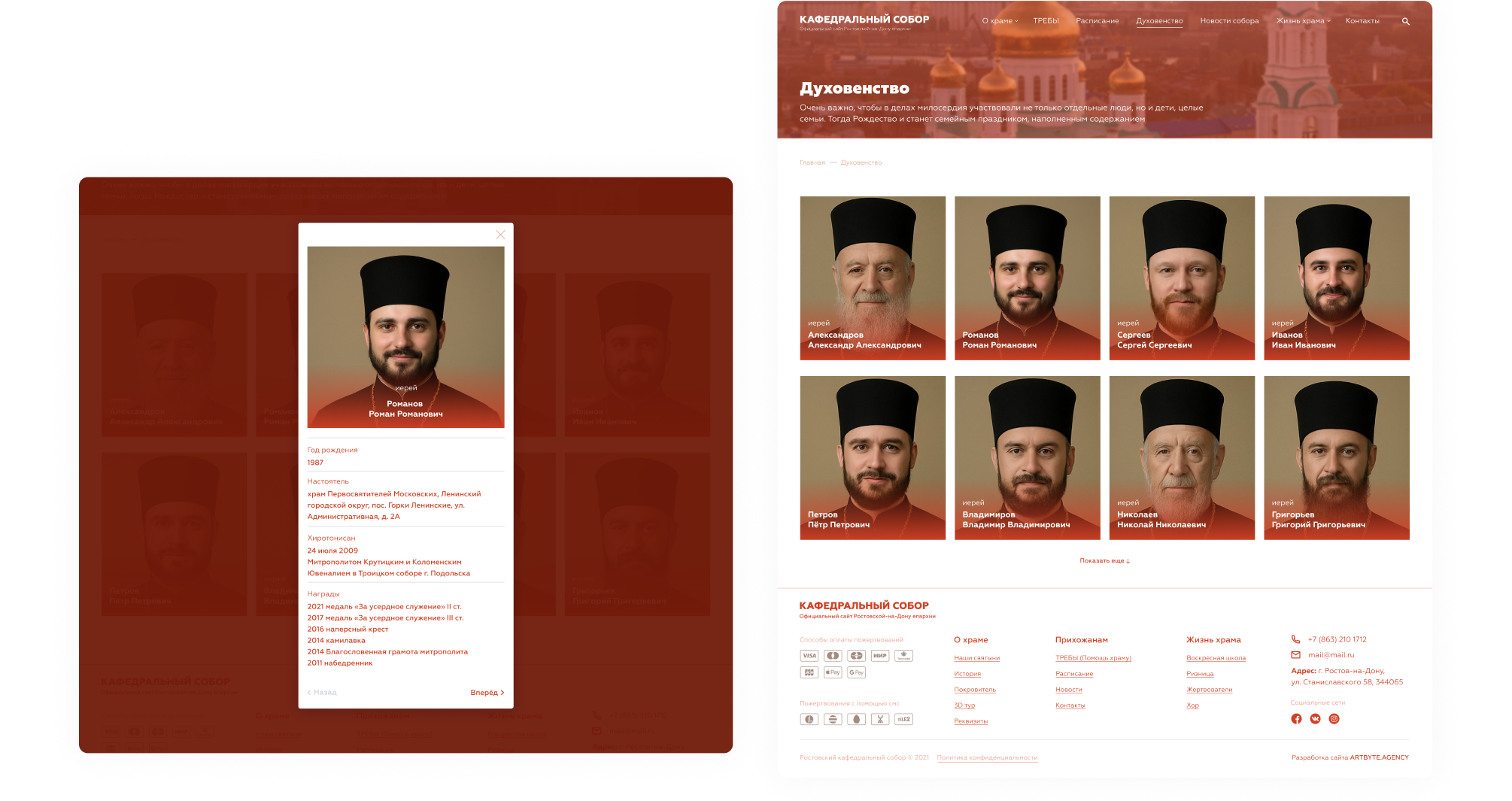Go forward with Вперёд in popup
Screen dimensions: 1512x801
(x=487, y=693)
